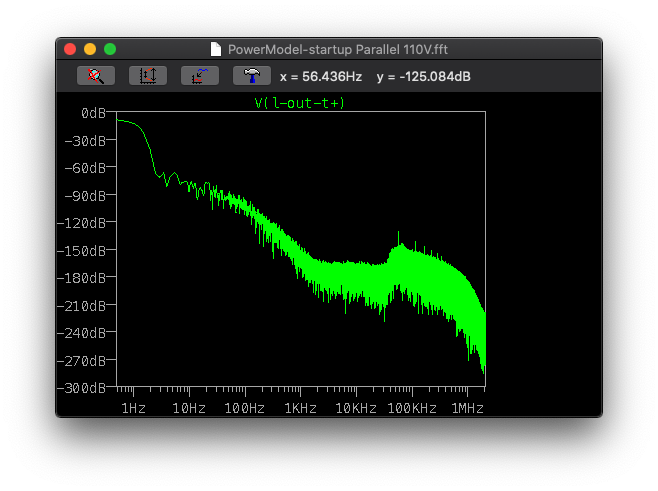Click the -60dB vertical axis label
658x491 pixels.
(85, 168)
